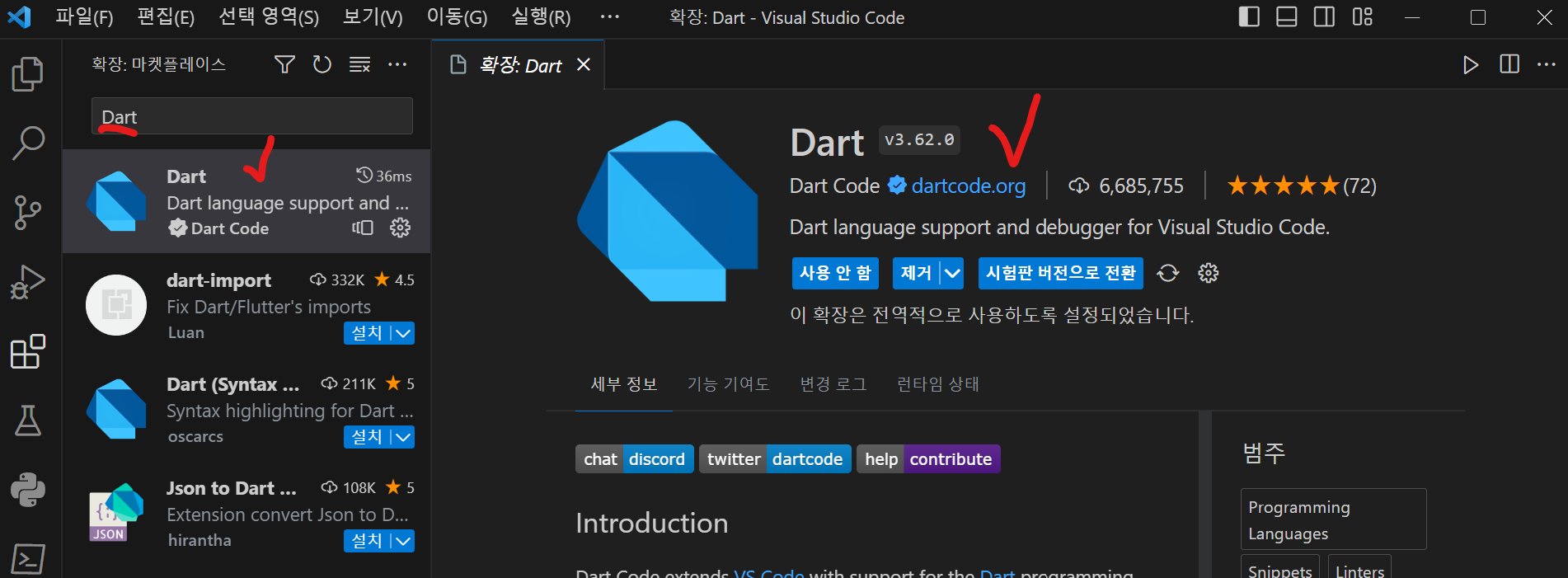Open the dartcode.org publisher link
The image size is (1568, 578).
969,186
